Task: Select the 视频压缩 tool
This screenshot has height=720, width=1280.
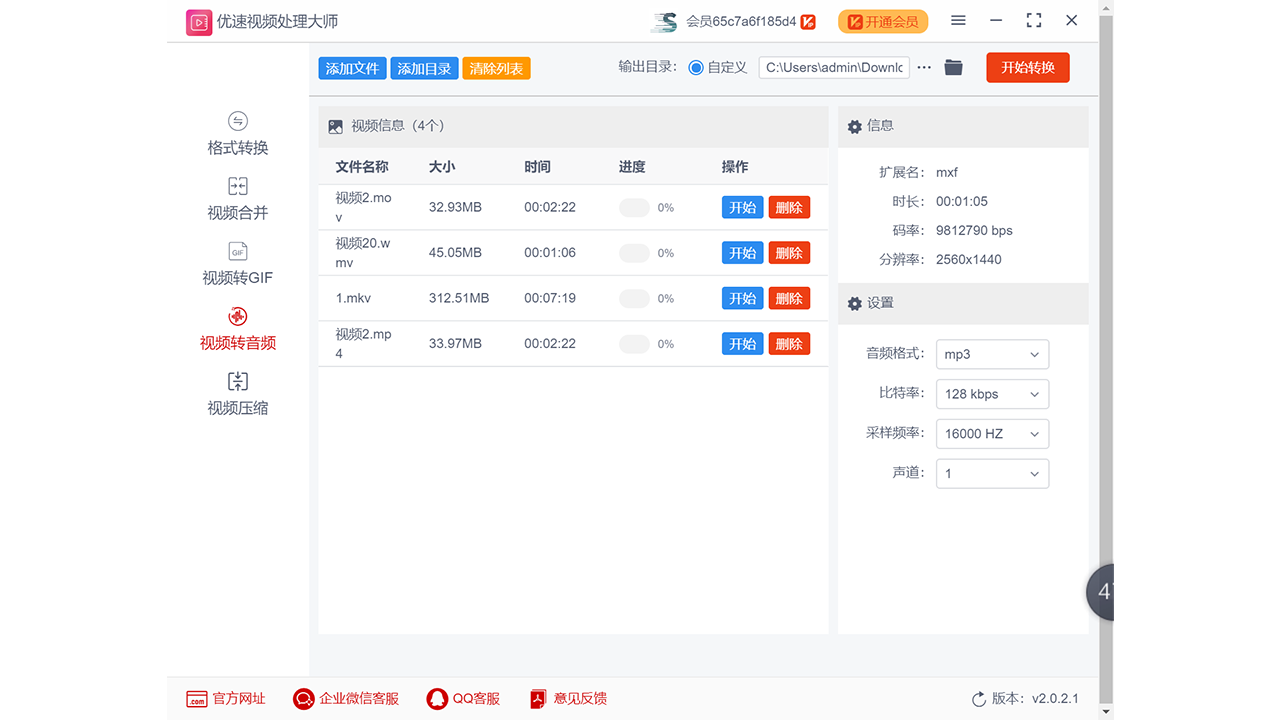Action: click(x=237, y=394)
